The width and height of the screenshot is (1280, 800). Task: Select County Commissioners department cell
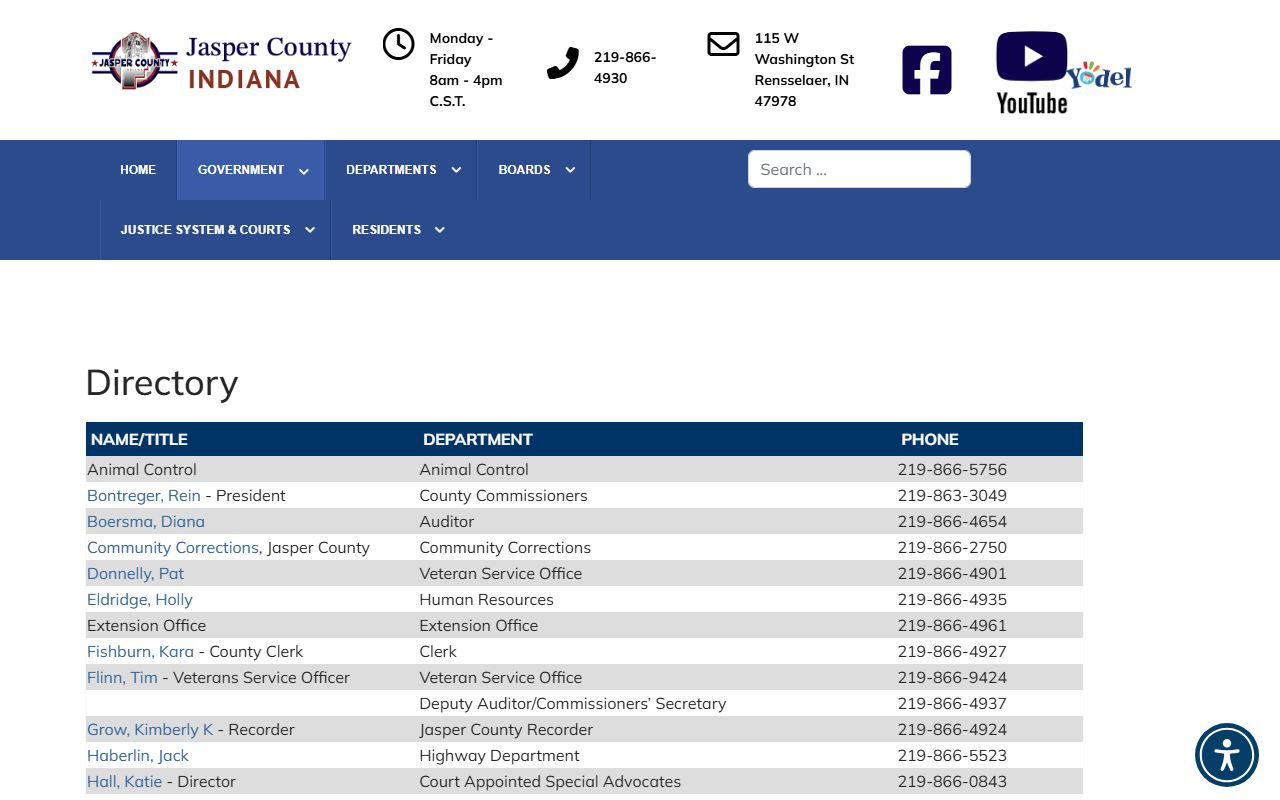503,496
